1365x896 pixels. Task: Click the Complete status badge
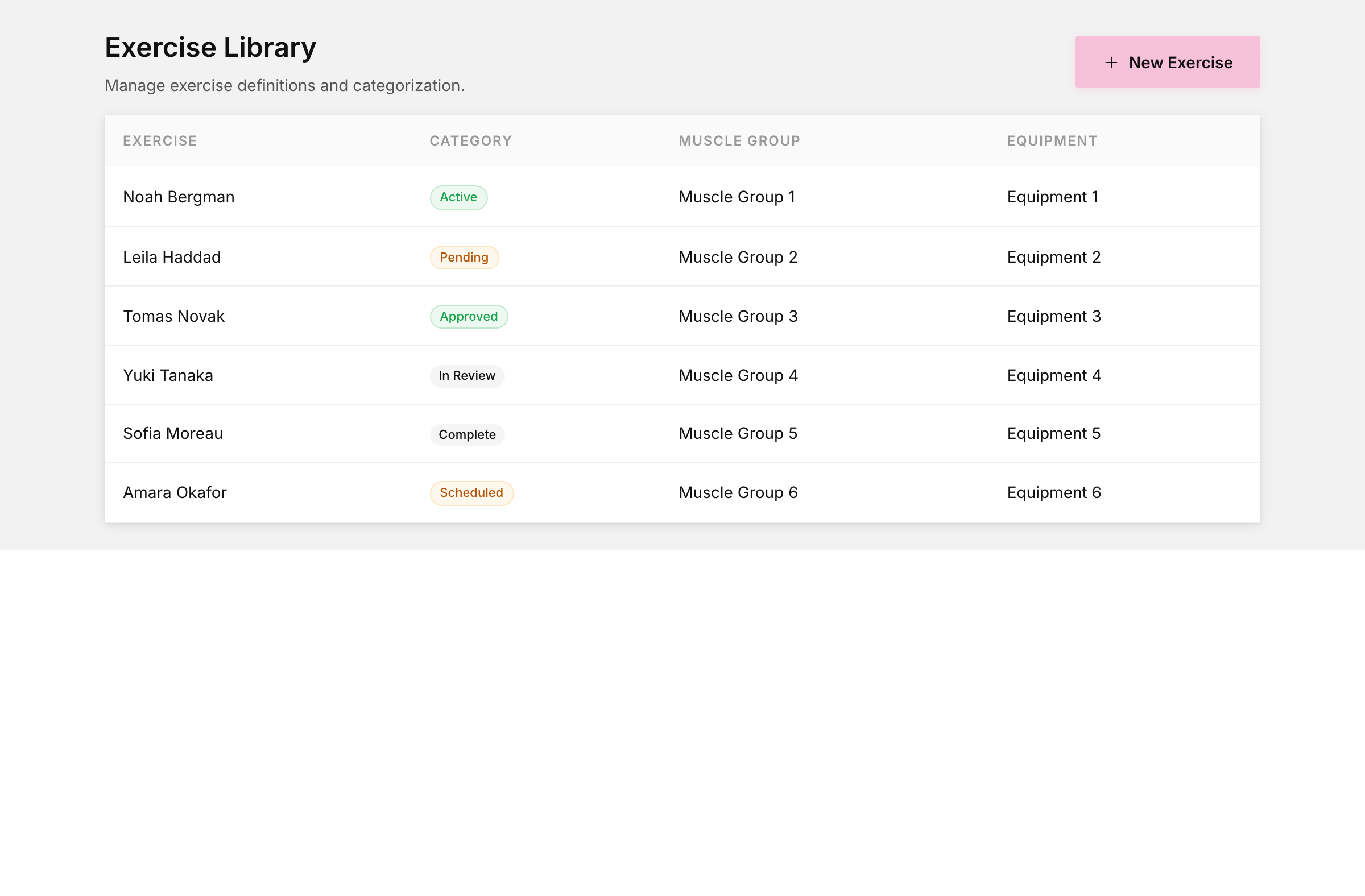pos(467,434)
